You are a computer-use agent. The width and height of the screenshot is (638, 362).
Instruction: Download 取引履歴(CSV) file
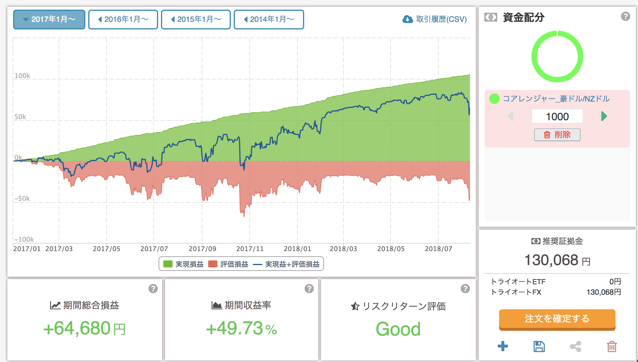(435, 19)
